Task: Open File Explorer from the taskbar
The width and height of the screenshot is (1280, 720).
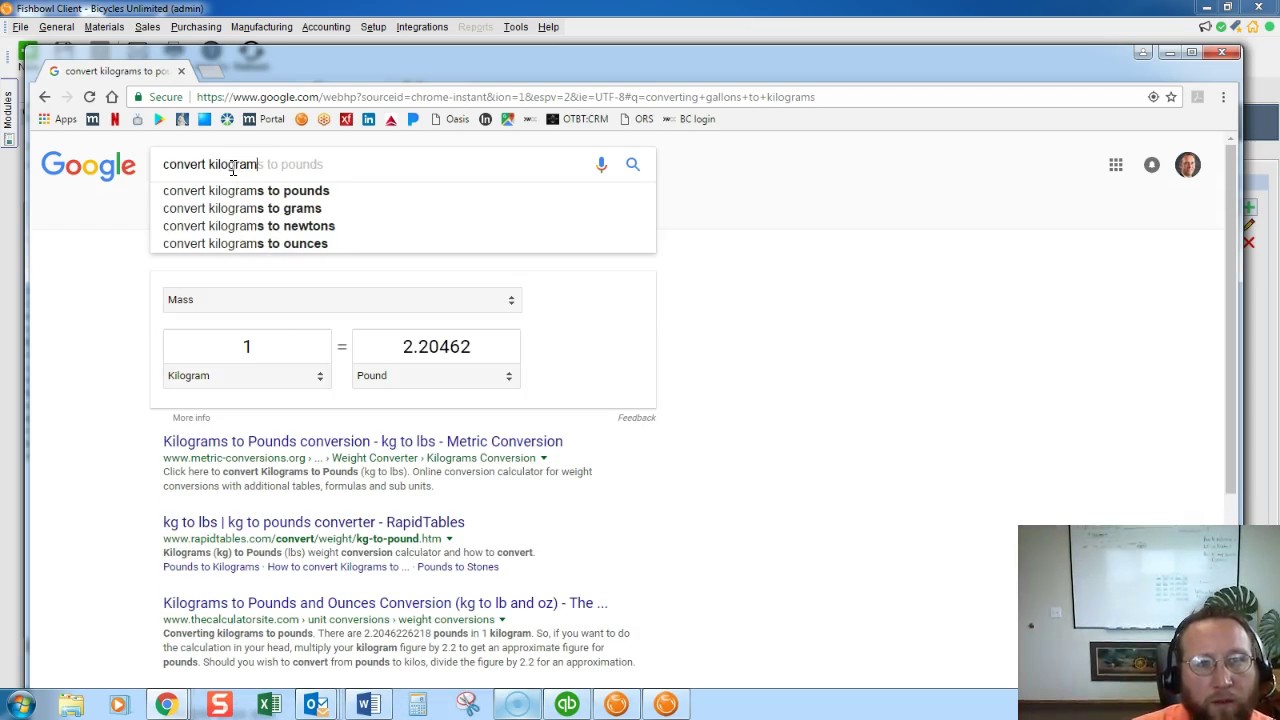Action: coord(71,704)
